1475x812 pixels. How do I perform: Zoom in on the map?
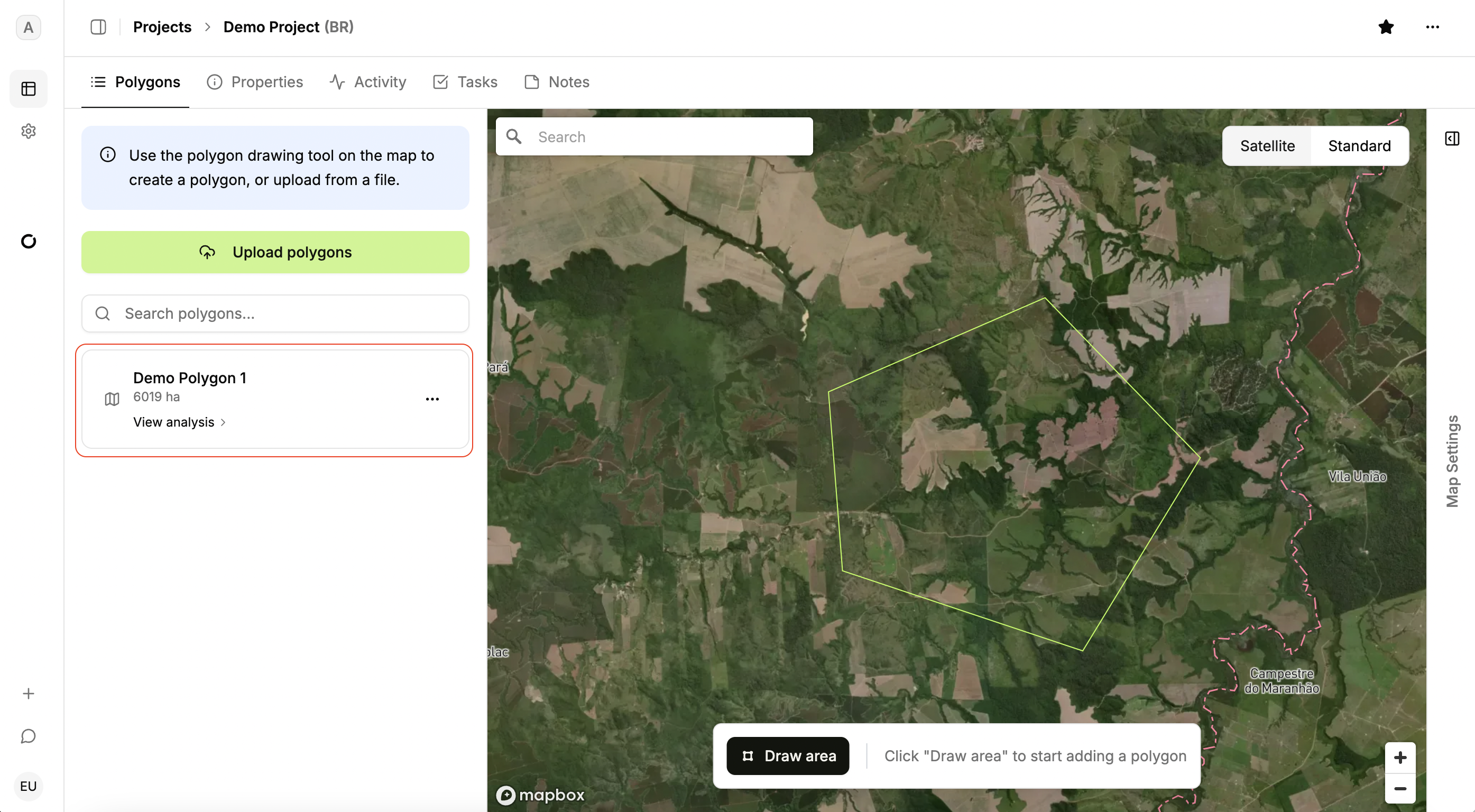(1400, 758)
